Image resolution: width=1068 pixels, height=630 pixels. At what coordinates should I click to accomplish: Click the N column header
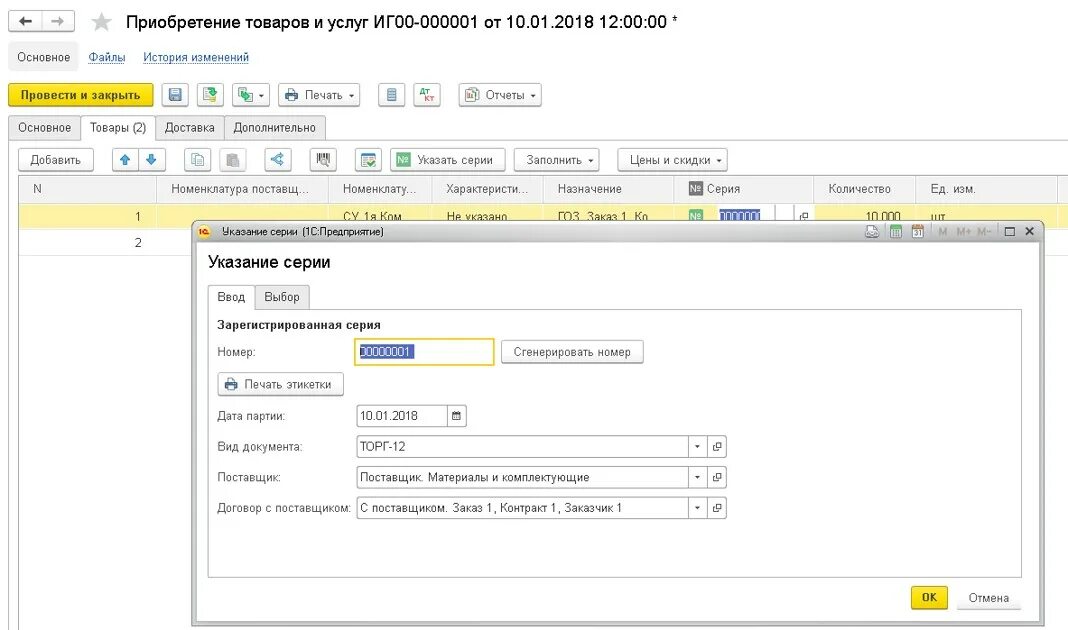pos(87,189)
